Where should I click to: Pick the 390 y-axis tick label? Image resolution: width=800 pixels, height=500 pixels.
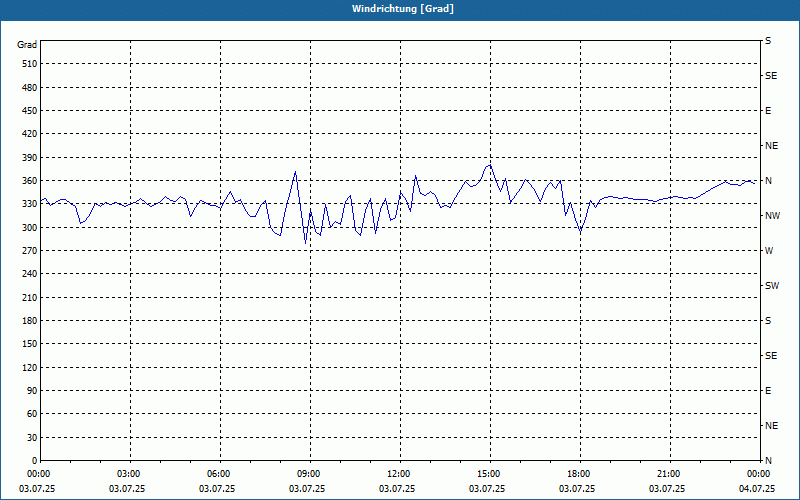(30, 158)
